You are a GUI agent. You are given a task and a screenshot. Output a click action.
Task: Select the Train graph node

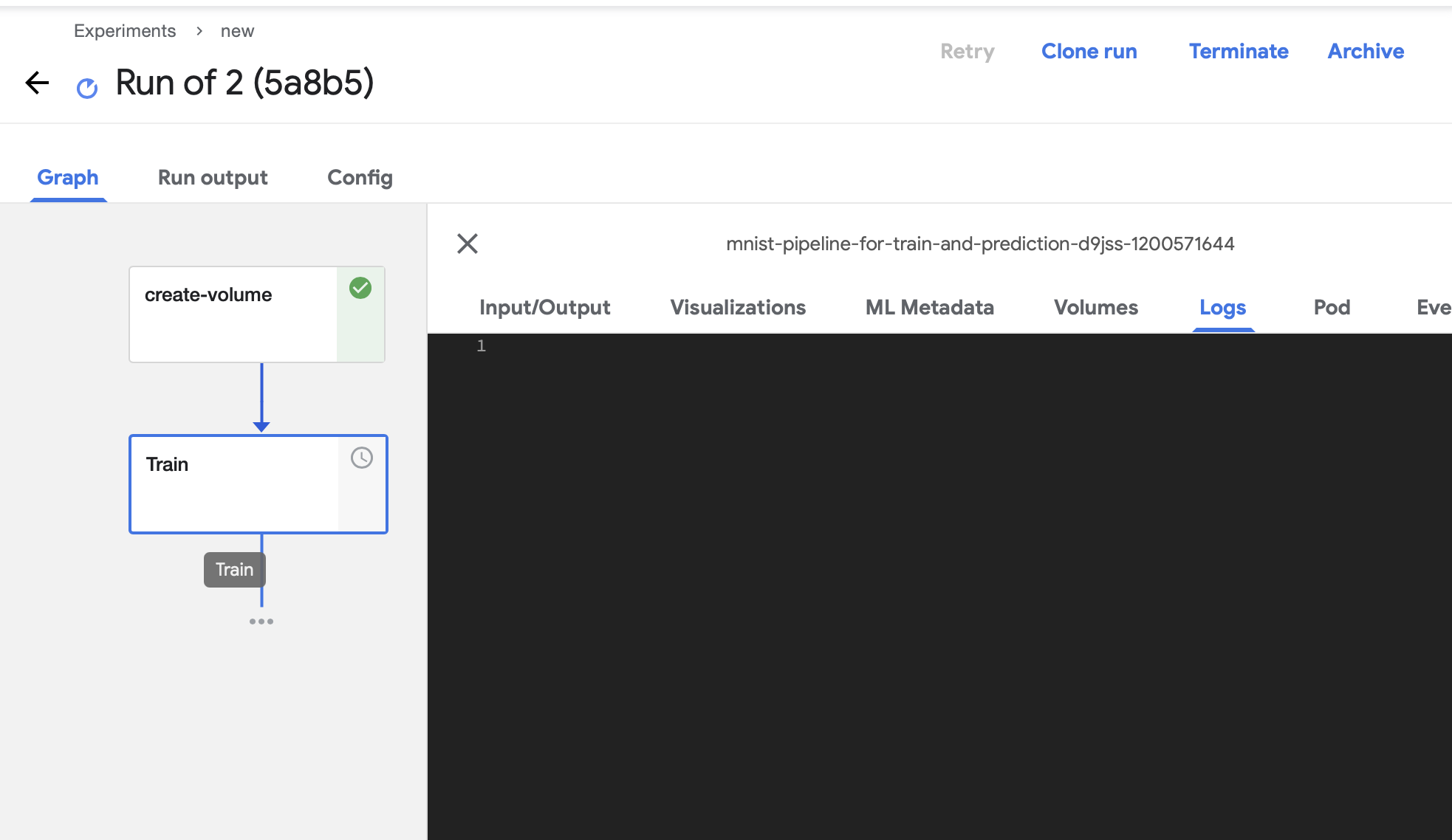coord(258,484)
